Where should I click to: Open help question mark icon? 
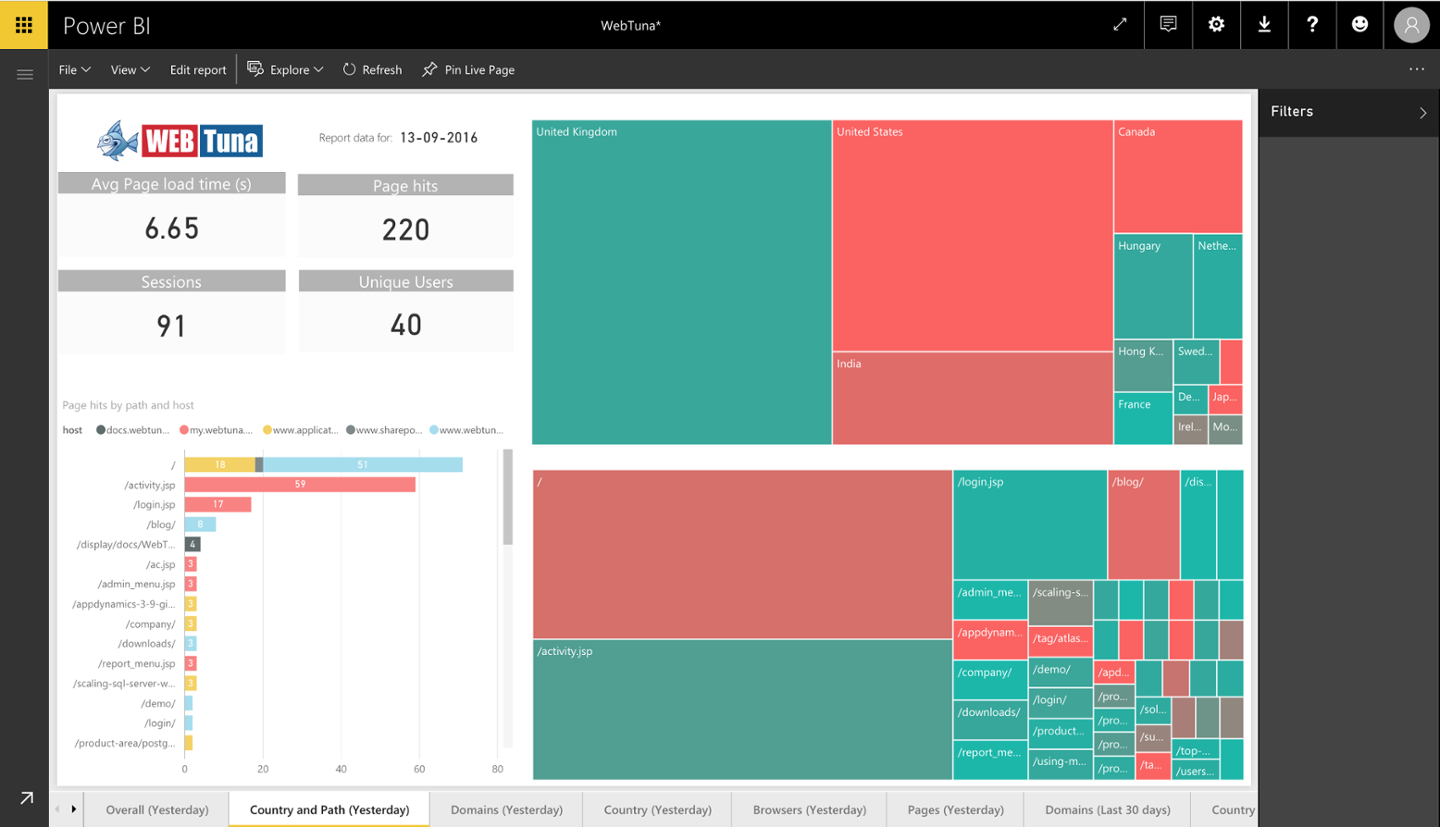(1312, 25)
